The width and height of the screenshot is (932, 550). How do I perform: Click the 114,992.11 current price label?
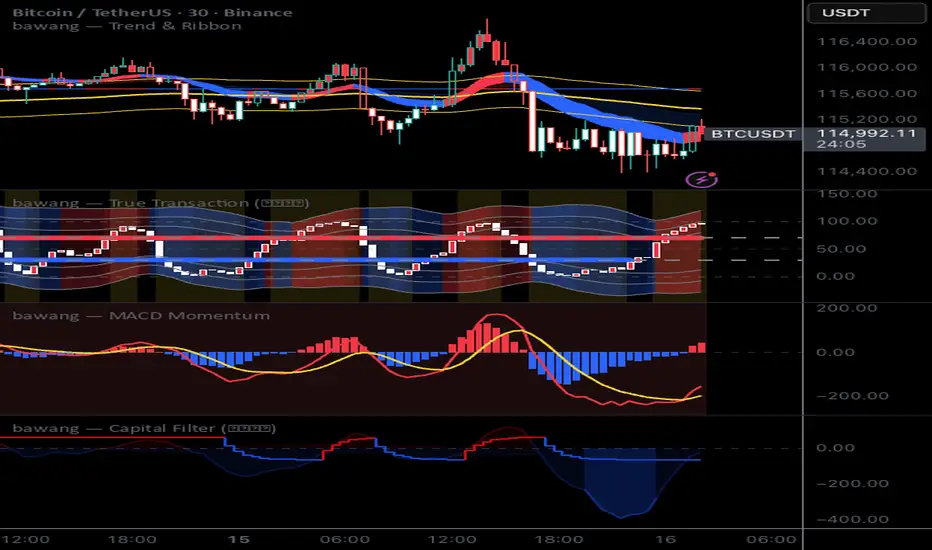point(866,133)
